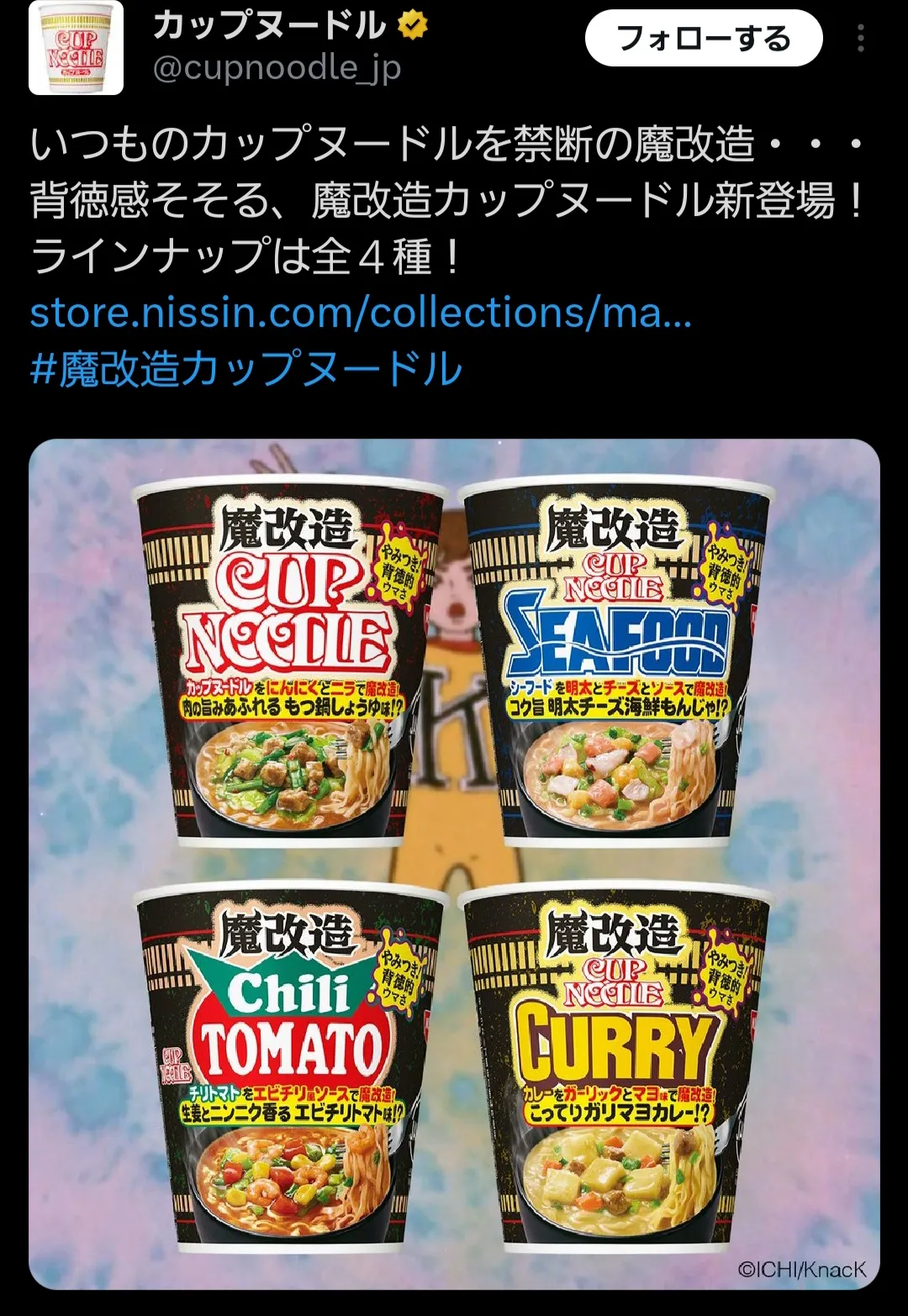Click the tweet text about 魔改造カップヌードル新登場

(x=446, y=200)
